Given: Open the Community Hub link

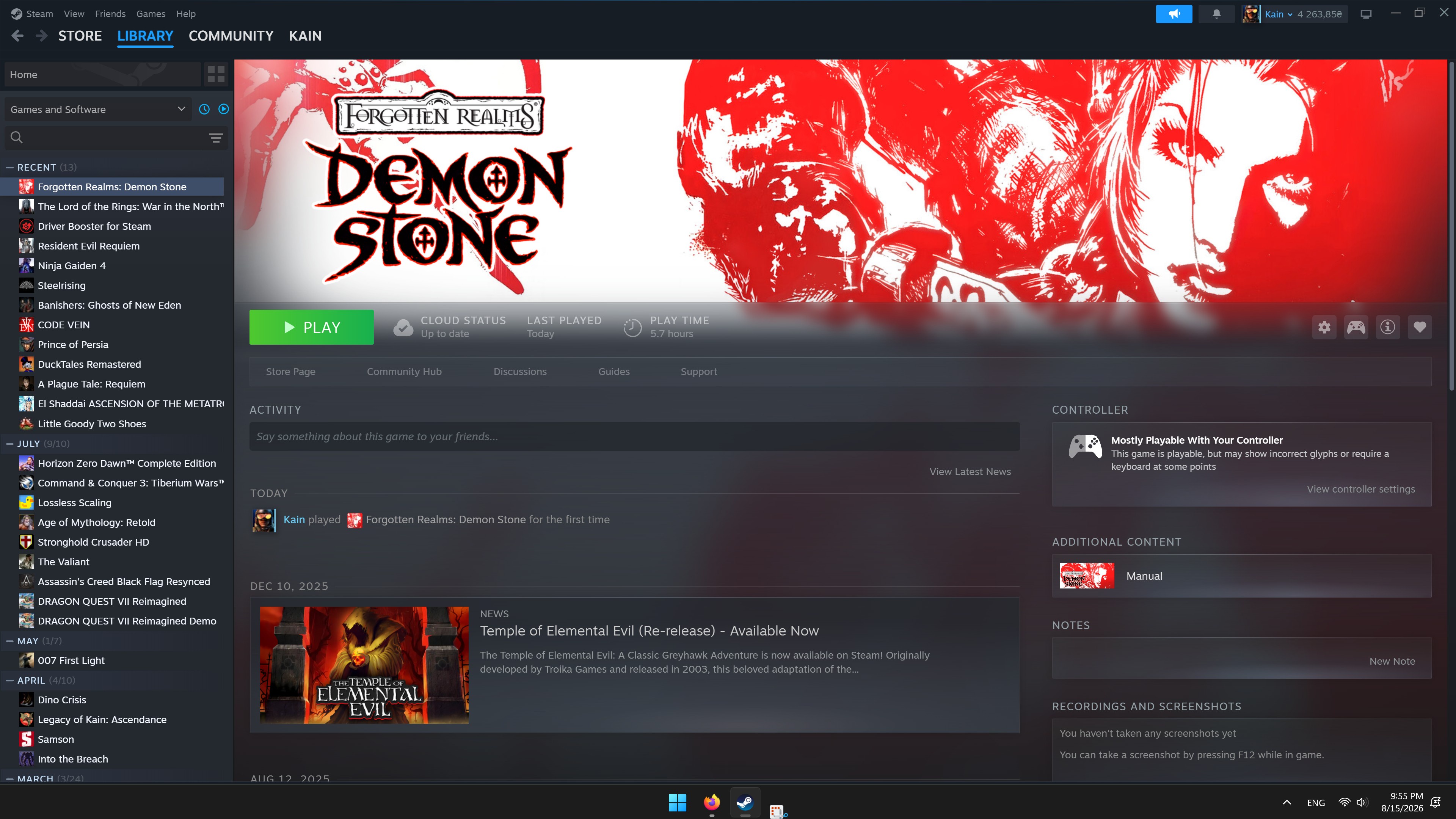Looking at the screenshot, I should (404, 371).
